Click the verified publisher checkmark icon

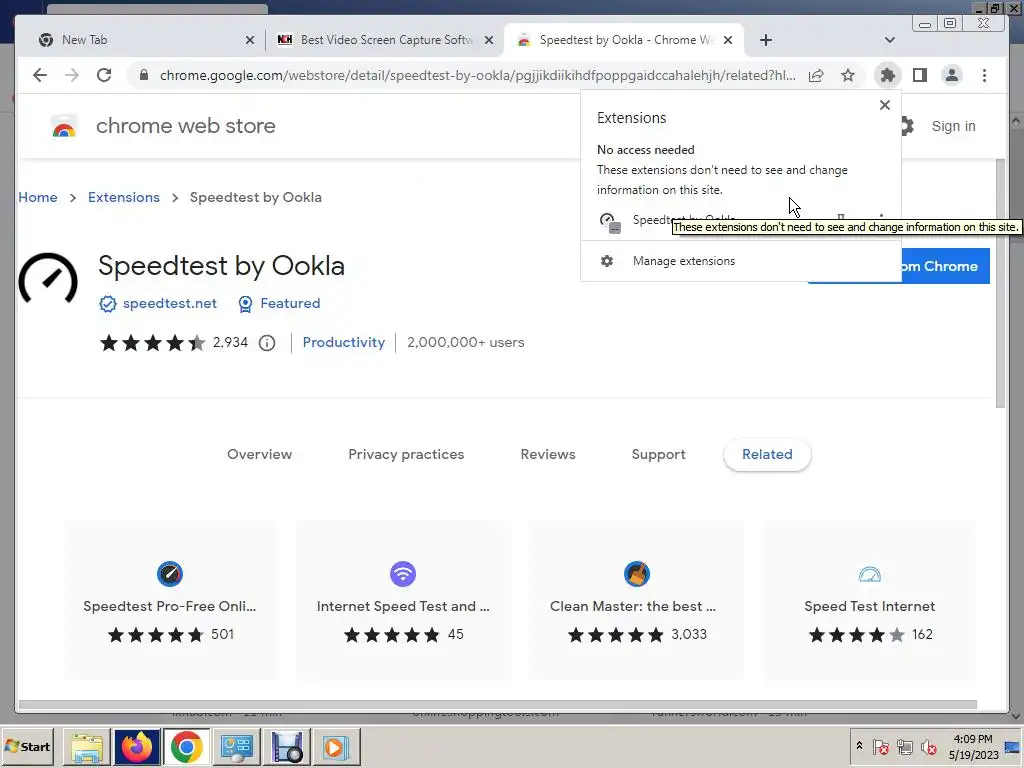pos(108,304)
